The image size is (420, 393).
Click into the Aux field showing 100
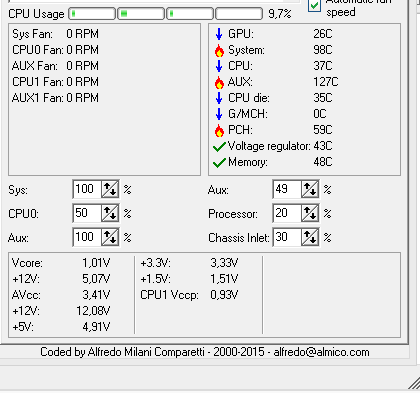pos(87,237)
